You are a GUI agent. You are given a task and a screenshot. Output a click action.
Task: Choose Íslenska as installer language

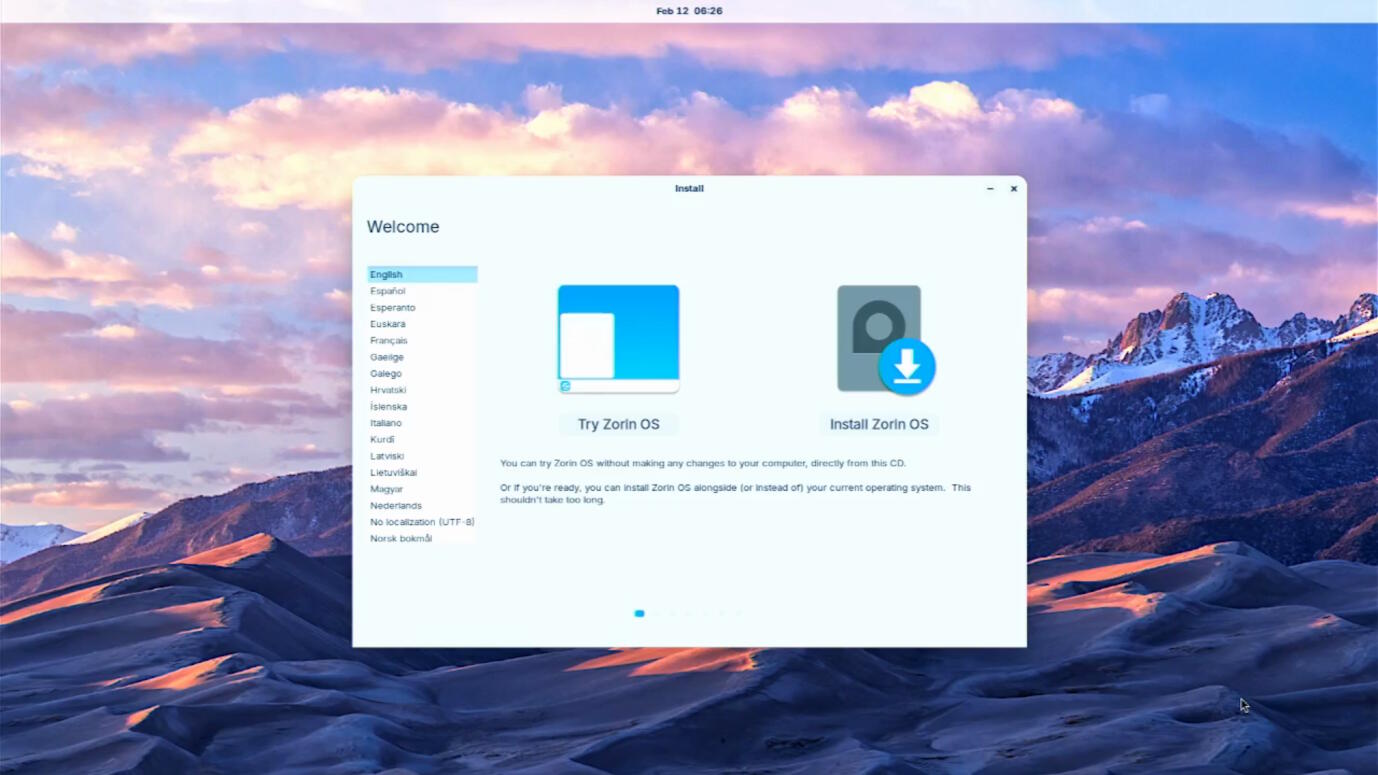[422, 406]
